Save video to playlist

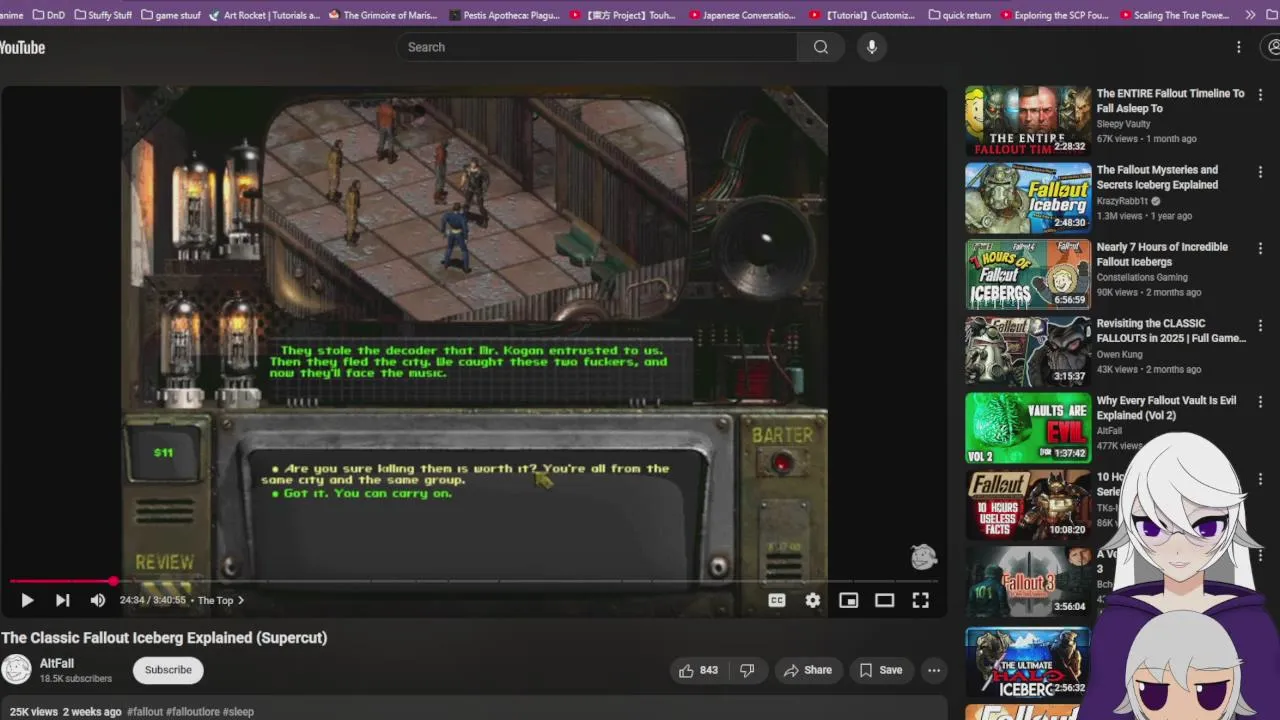(881, 670)
